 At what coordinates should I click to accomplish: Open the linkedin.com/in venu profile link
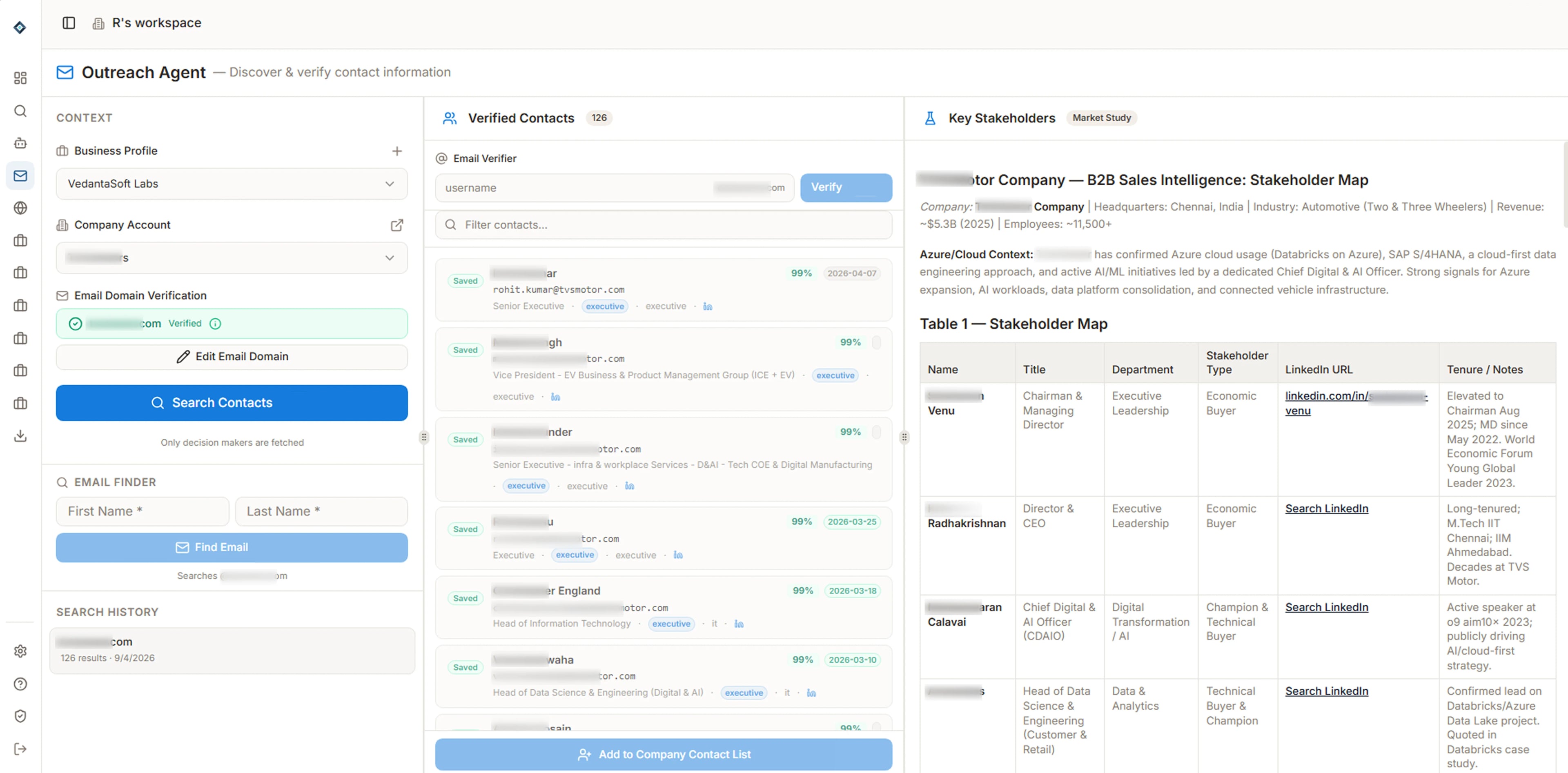[x=1356, y=403]
